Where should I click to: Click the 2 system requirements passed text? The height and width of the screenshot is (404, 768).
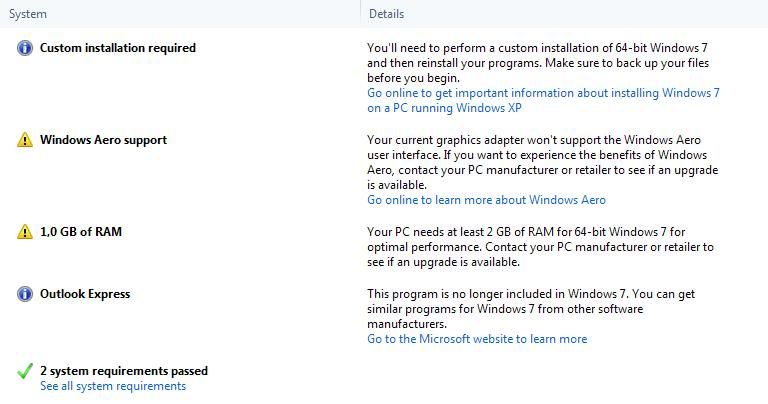124,371
